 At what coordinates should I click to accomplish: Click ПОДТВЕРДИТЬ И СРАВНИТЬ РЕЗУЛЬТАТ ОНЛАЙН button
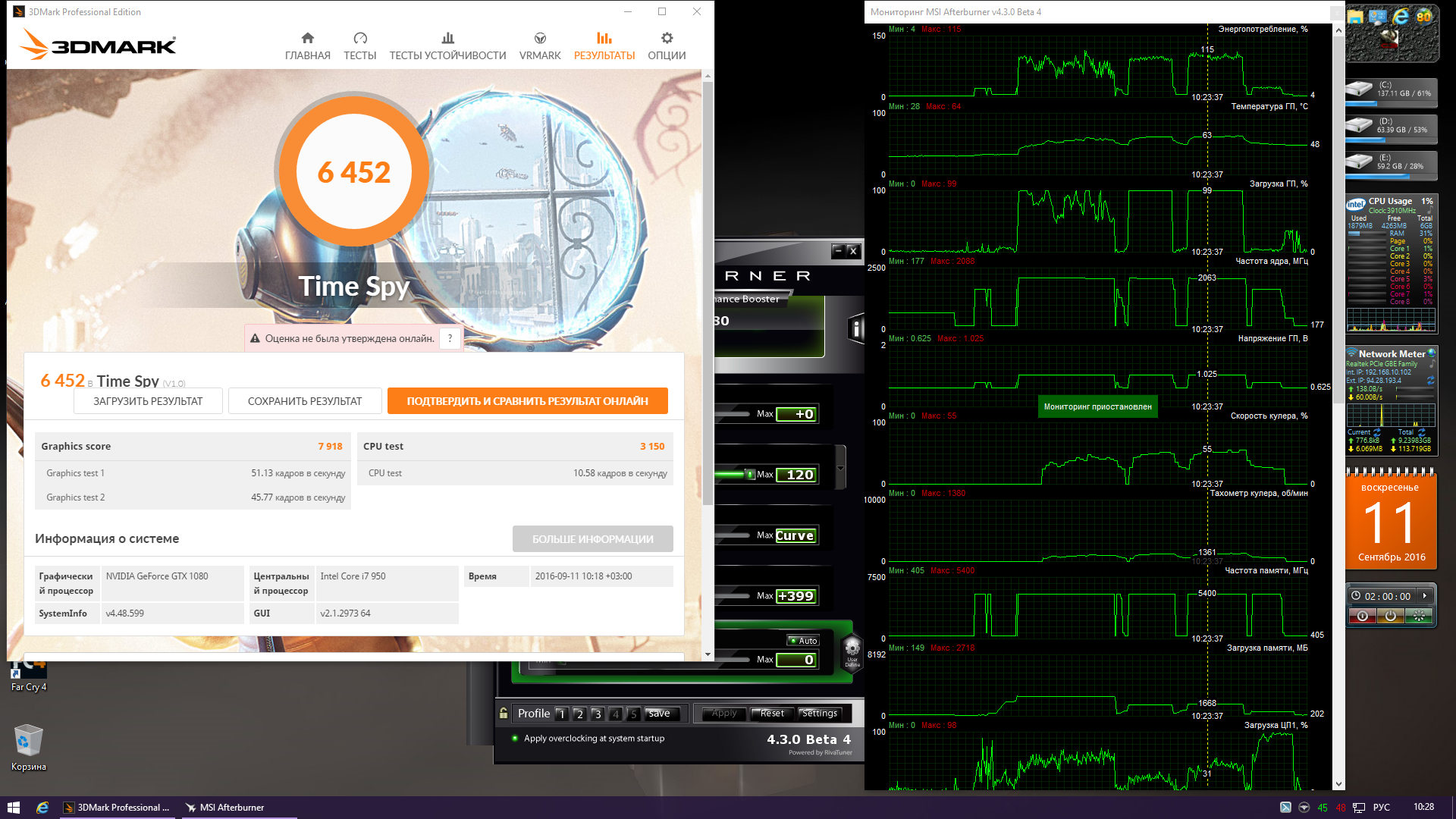pos(527,401)
